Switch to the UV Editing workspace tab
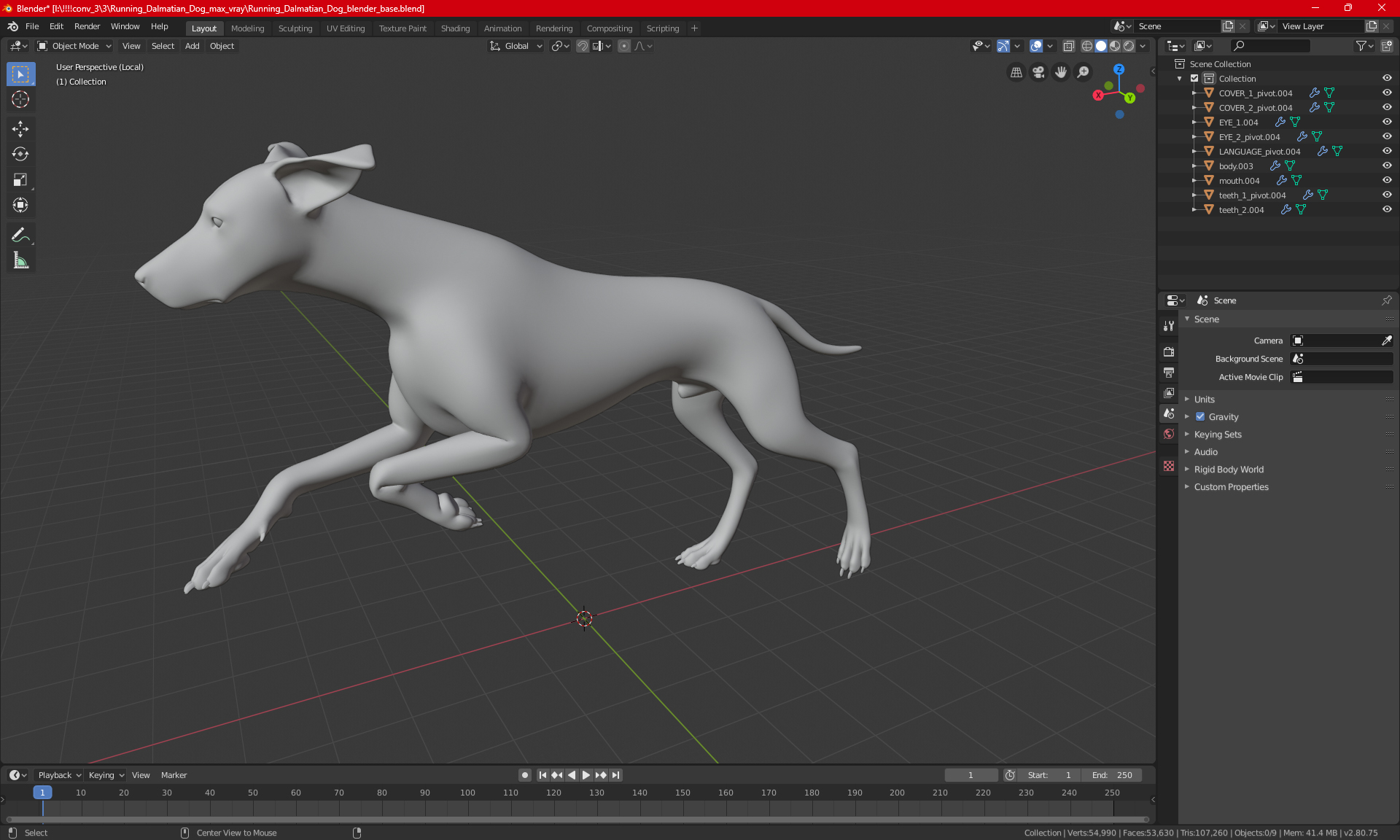1400x840 pixels. [346, 28]
